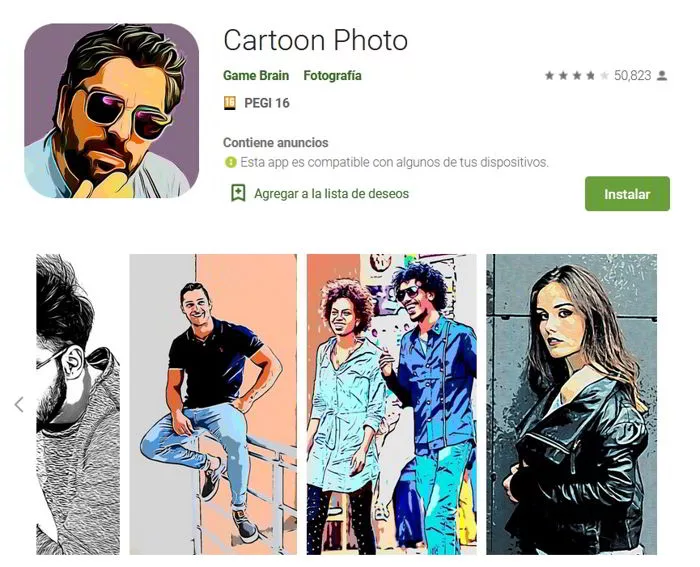The width and height of the screenshot is (700, 567).
Task: Click the Cartoon Photo title text
Action: click(x=315, y=41)
